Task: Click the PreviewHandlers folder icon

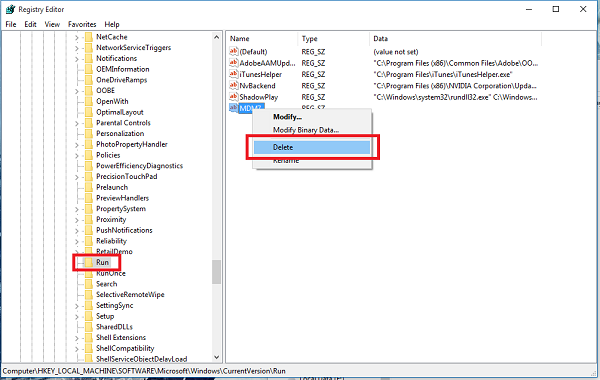Action: point(89,198)
